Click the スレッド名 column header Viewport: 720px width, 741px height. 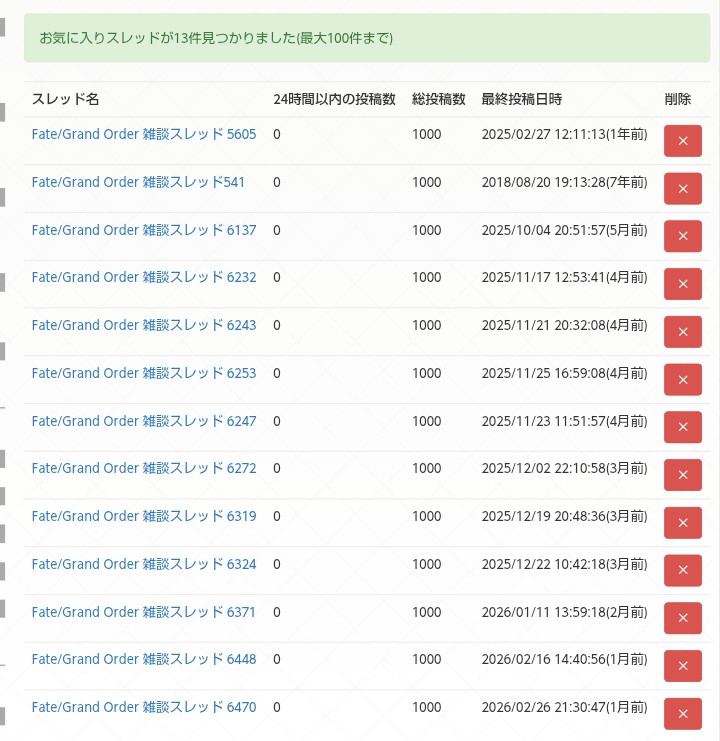[66, 99]
